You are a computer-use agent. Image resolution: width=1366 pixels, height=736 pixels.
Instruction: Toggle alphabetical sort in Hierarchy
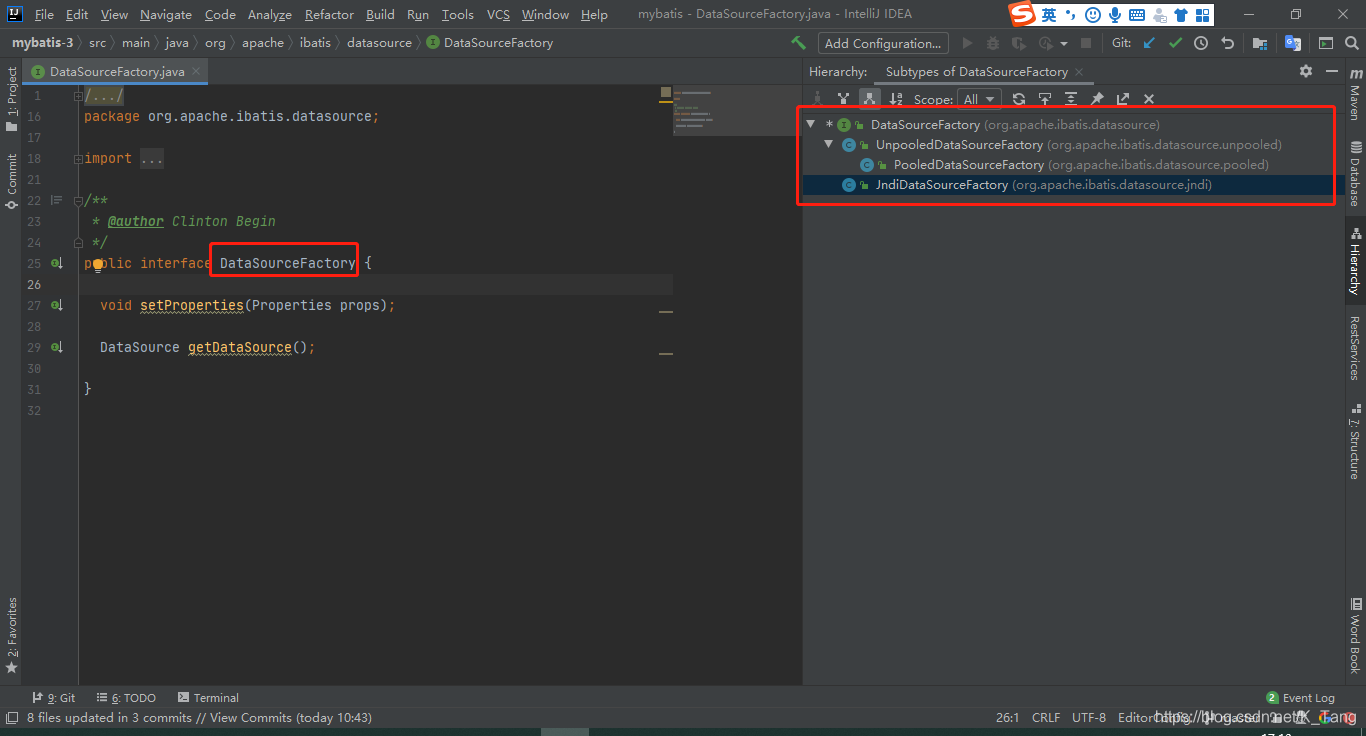pyautogui.click(x=896, y=98)
